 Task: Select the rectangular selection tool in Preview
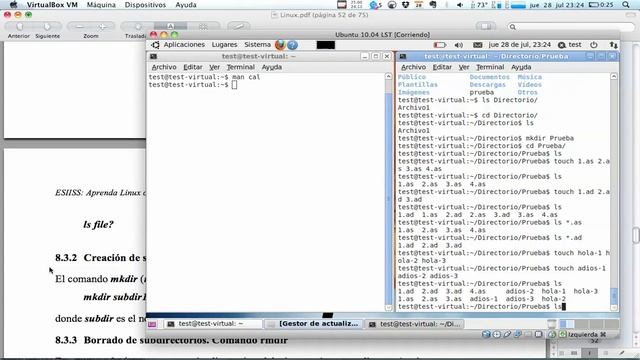[x=203, y=27]
